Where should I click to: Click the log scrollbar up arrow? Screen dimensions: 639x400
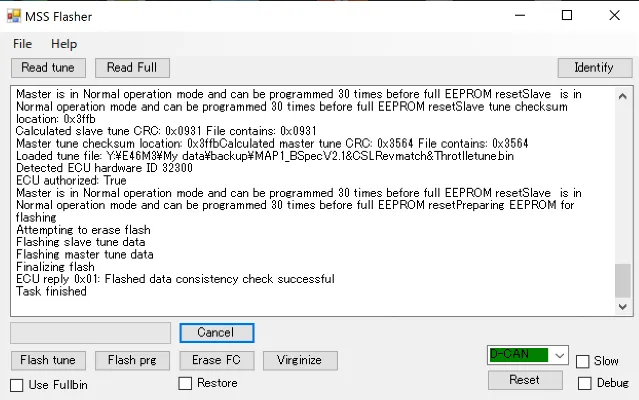pos(622,96)
